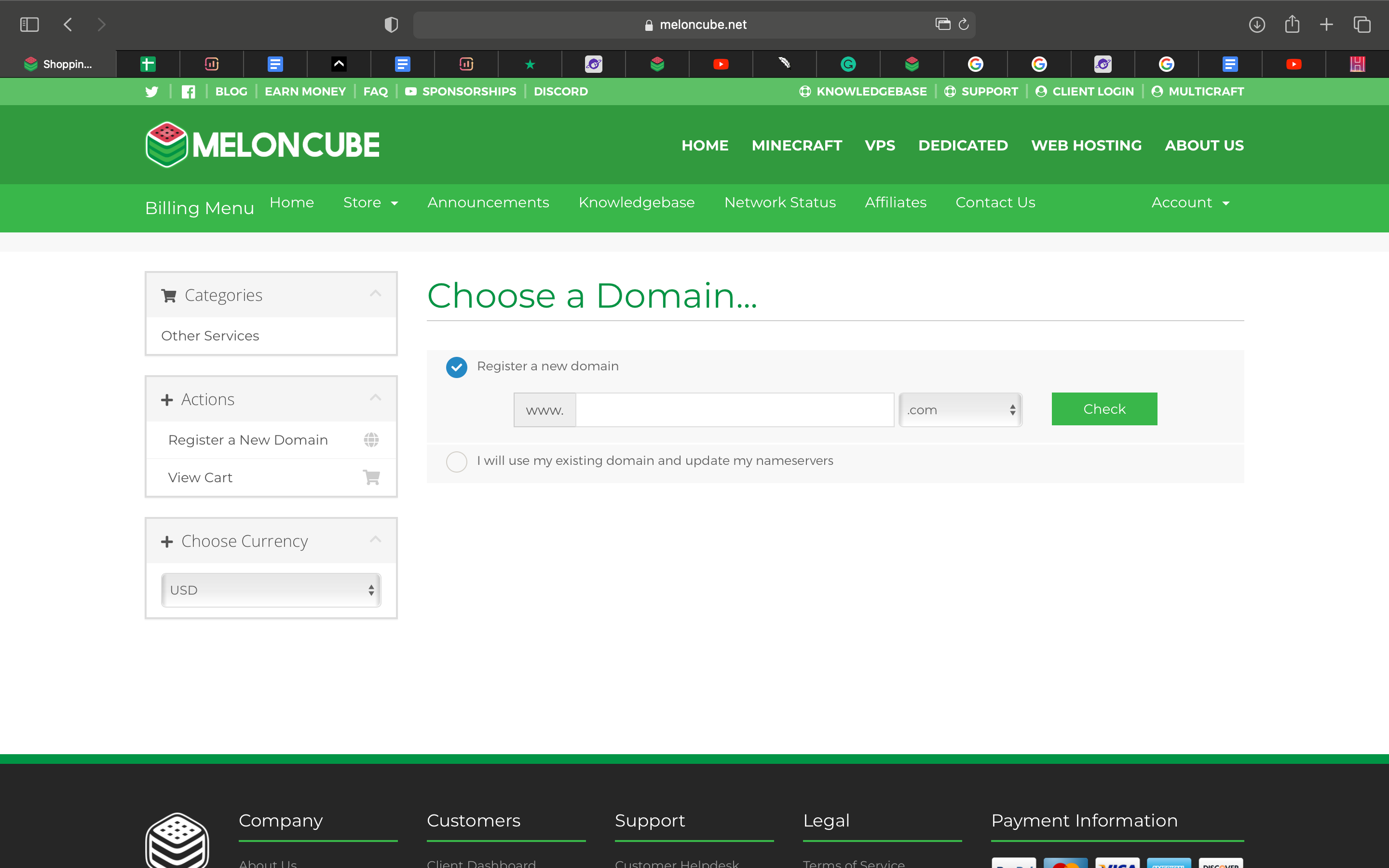Open the MULTICRAFT link
1389x868 pixels.
1198,92
